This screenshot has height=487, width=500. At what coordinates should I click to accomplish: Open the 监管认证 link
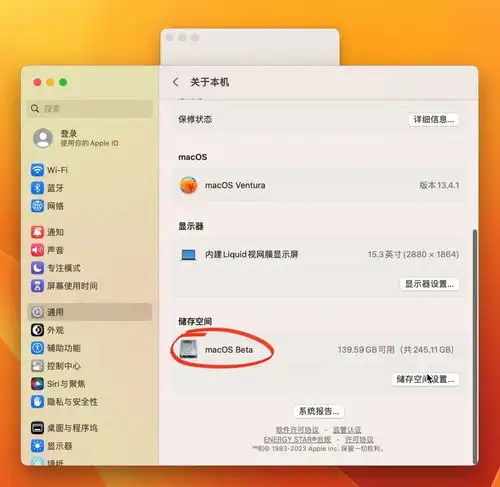coord(347,430)
